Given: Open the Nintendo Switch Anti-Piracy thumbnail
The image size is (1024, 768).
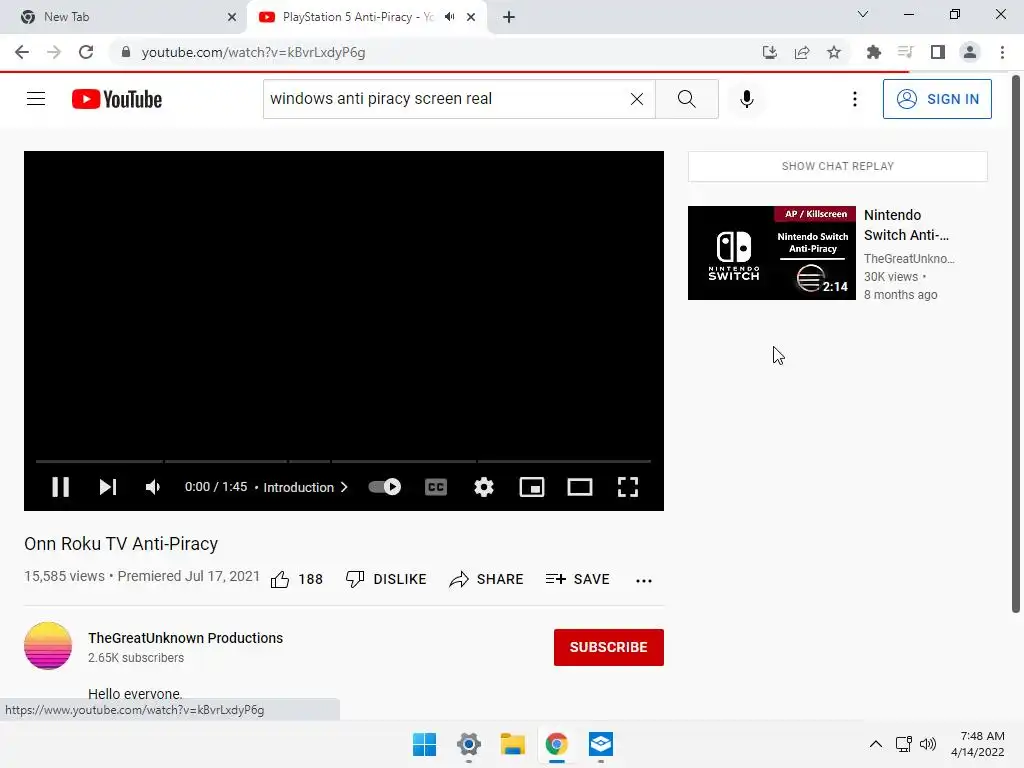Looking at the screenshot, I should pyautogui.click(x=771, y=253).
